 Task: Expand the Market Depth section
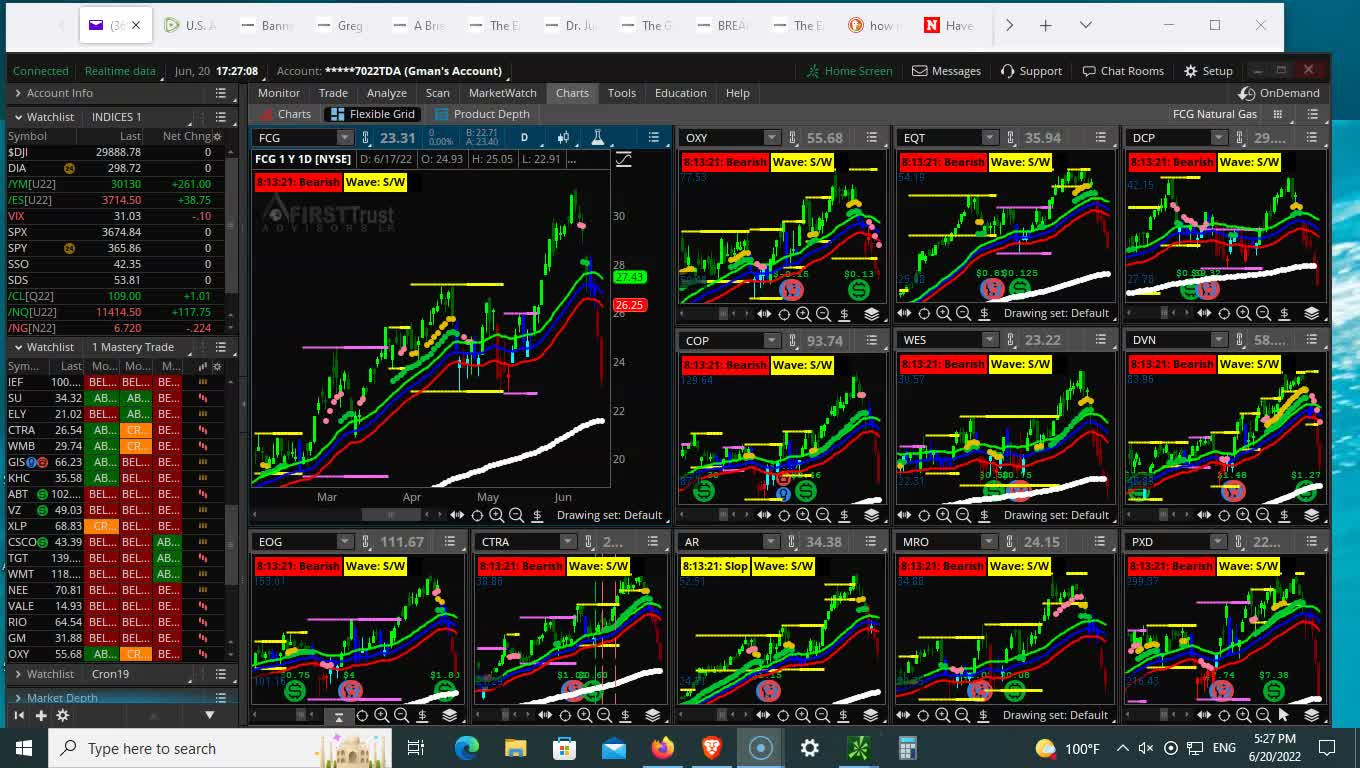[x=18, y=698]
